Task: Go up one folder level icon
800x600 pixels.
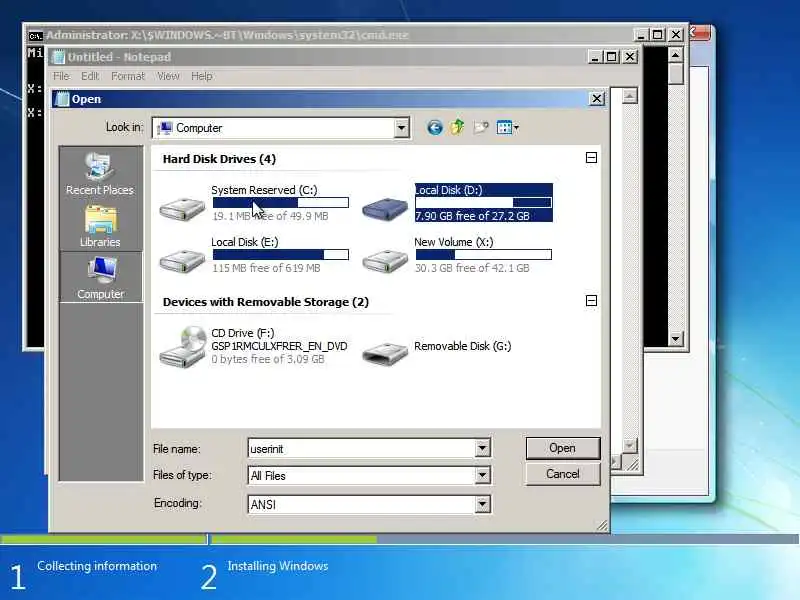Action: 458,127
